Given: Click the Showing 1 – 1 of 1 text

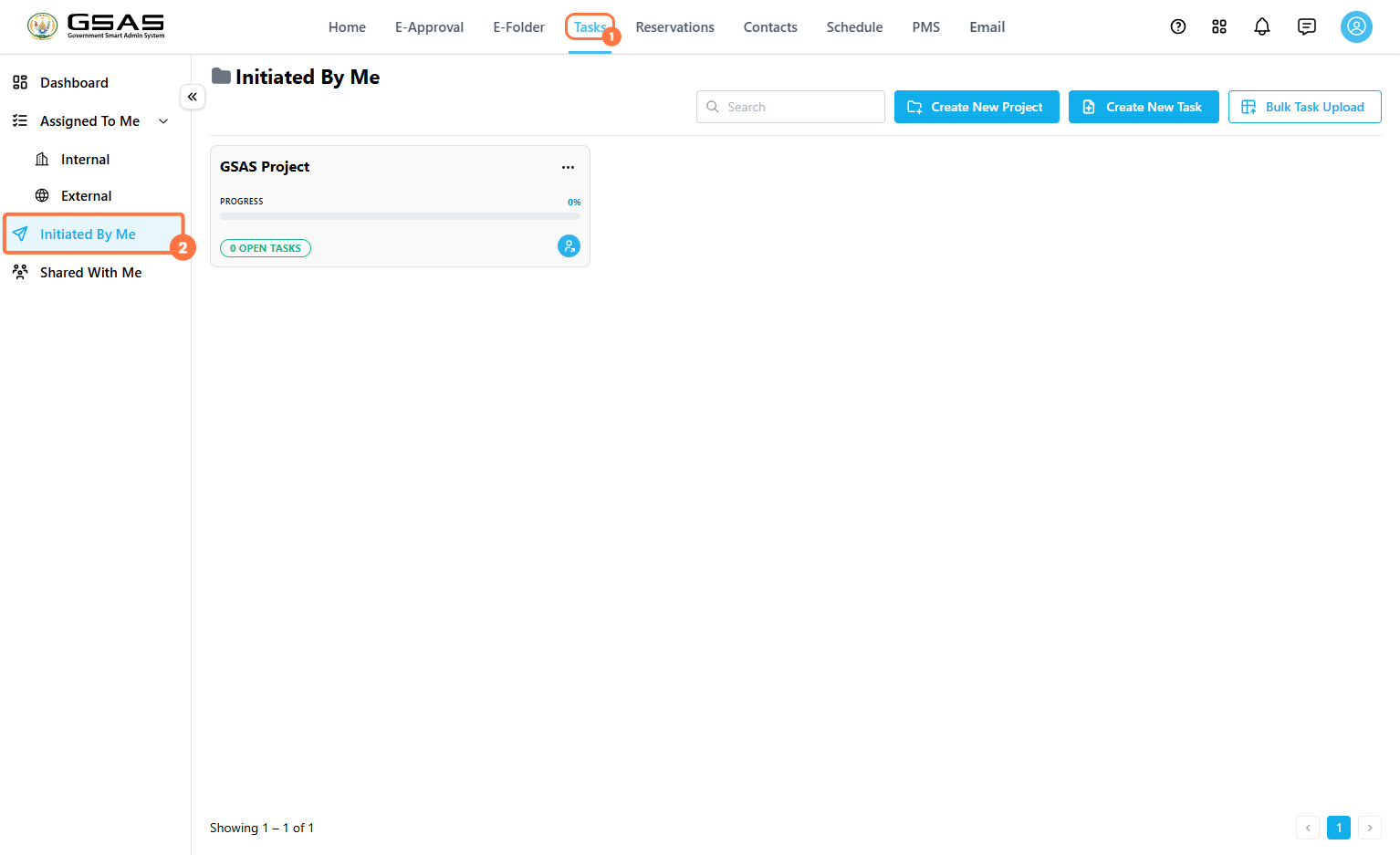Looking at the screenshot, I should (262, 828).
